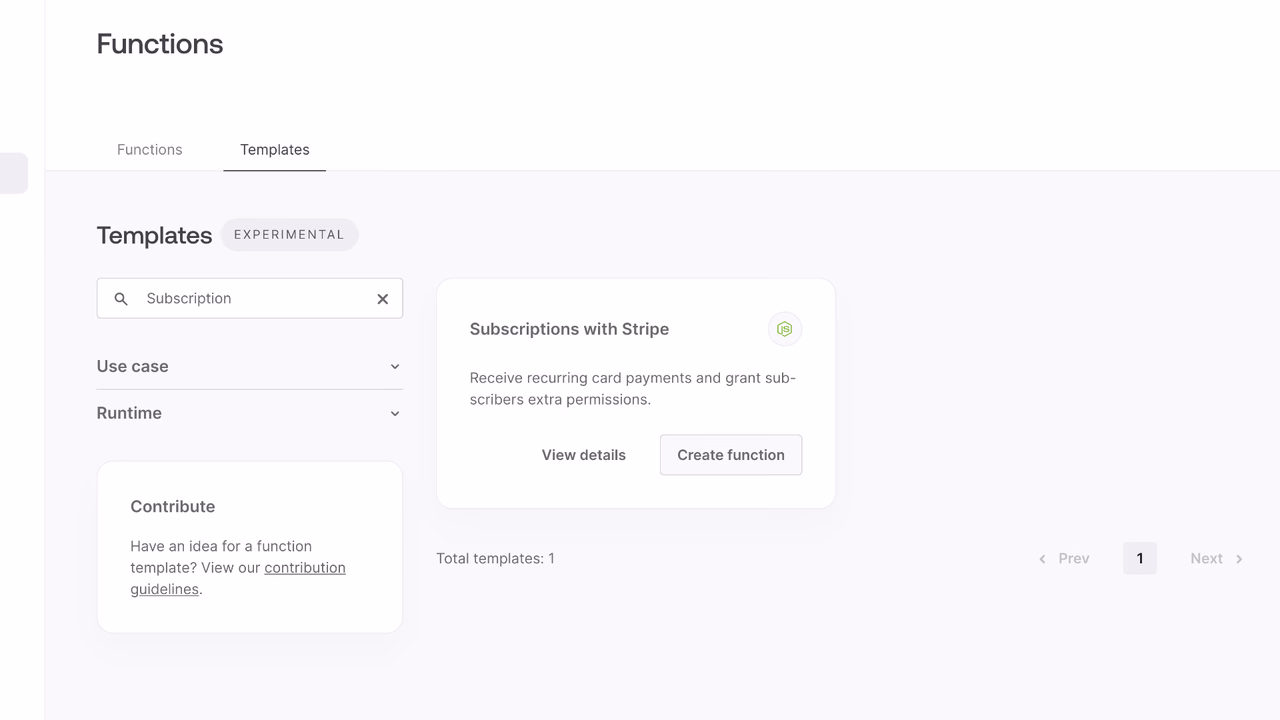The width and height of the screenshot is (1280, 720).
Task: Select page 1 in pagination
Action: click(1140, 559)
